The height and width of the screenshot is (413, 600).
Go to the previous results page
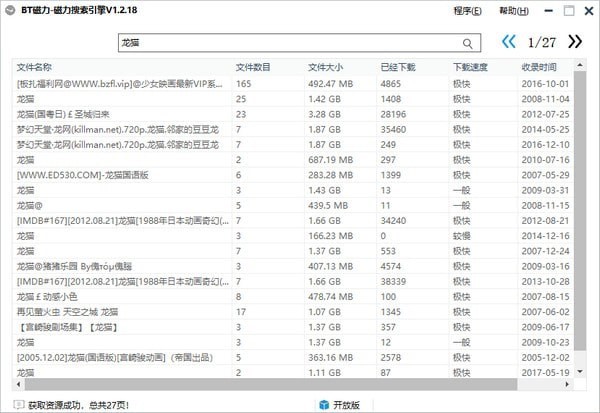coord(509,42)
